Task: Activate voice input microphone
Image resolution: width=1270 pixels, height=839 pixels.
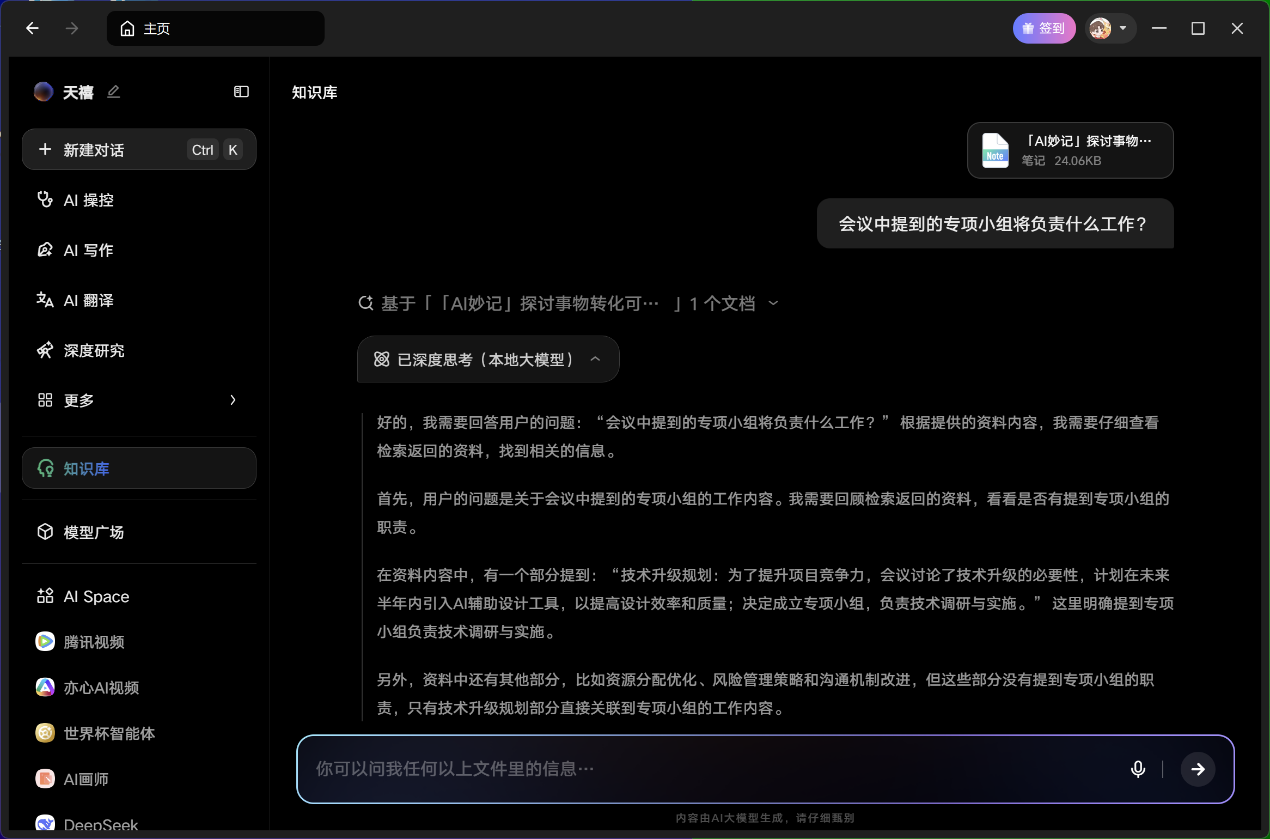Action: [1137, 769]
